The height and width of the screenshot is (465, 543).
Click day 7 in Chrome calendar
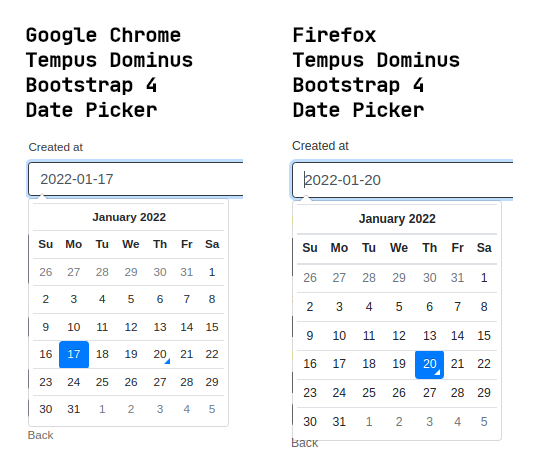(x=187, y=299)
